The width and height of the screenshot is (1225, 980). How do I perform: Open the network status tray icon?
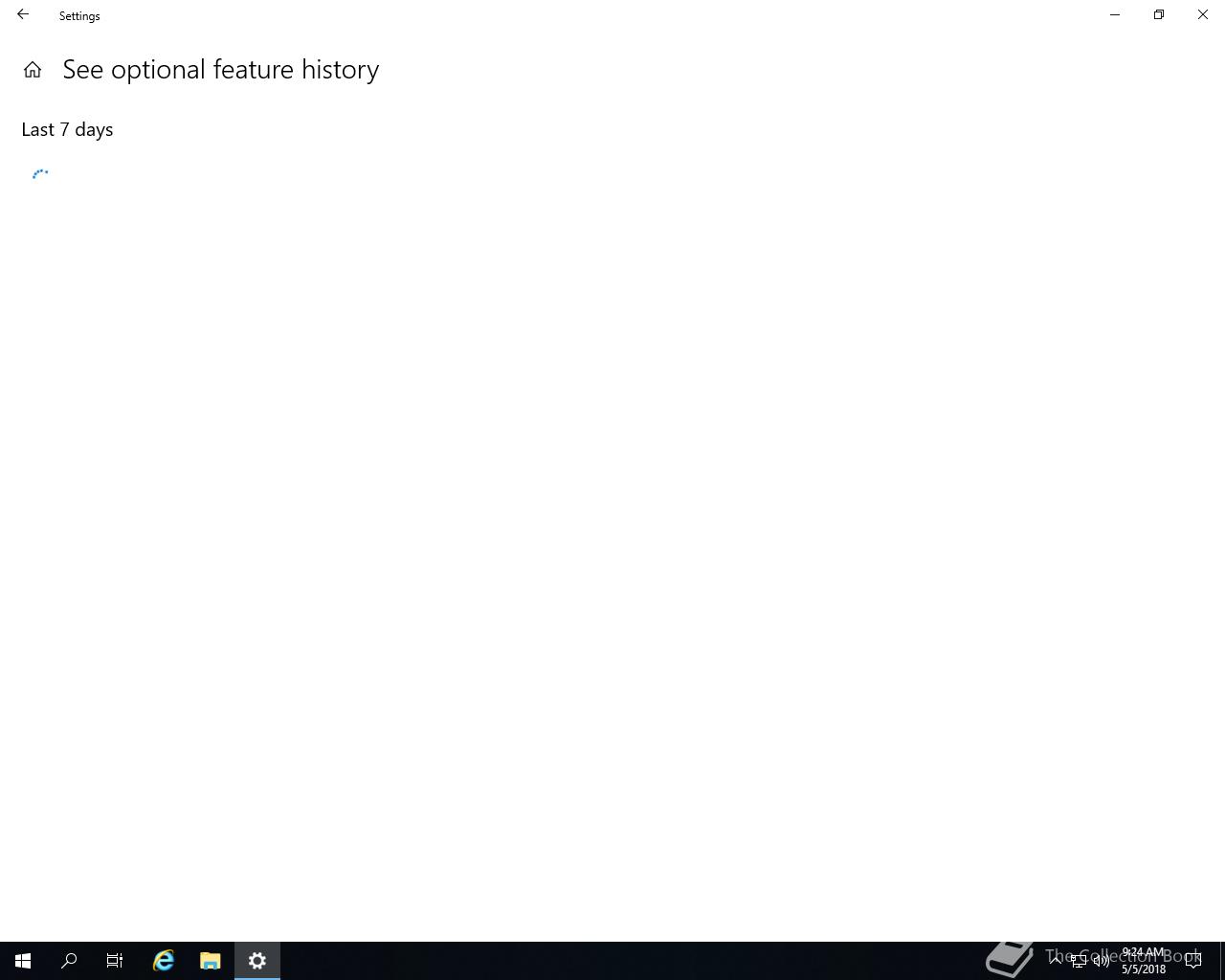coord(1079,961)
